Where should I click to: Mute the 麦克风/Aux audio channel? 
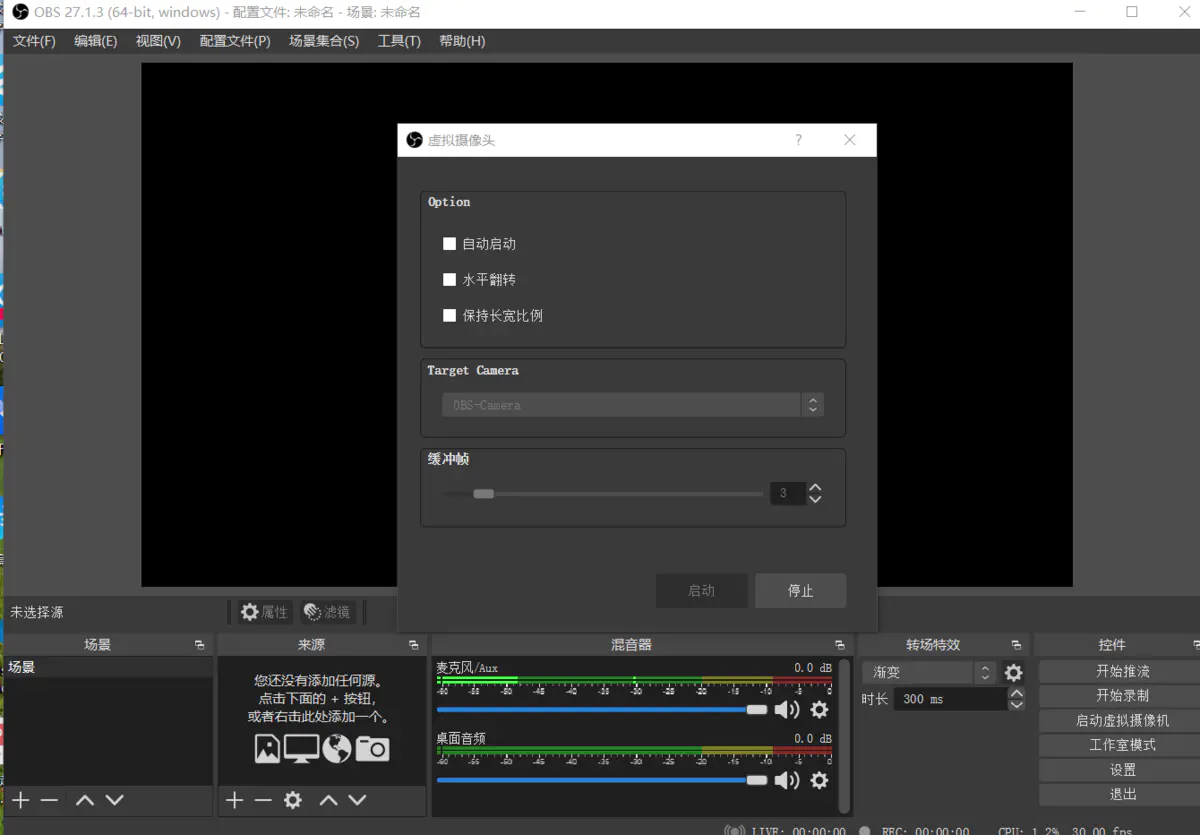click(x=787, y=709)
